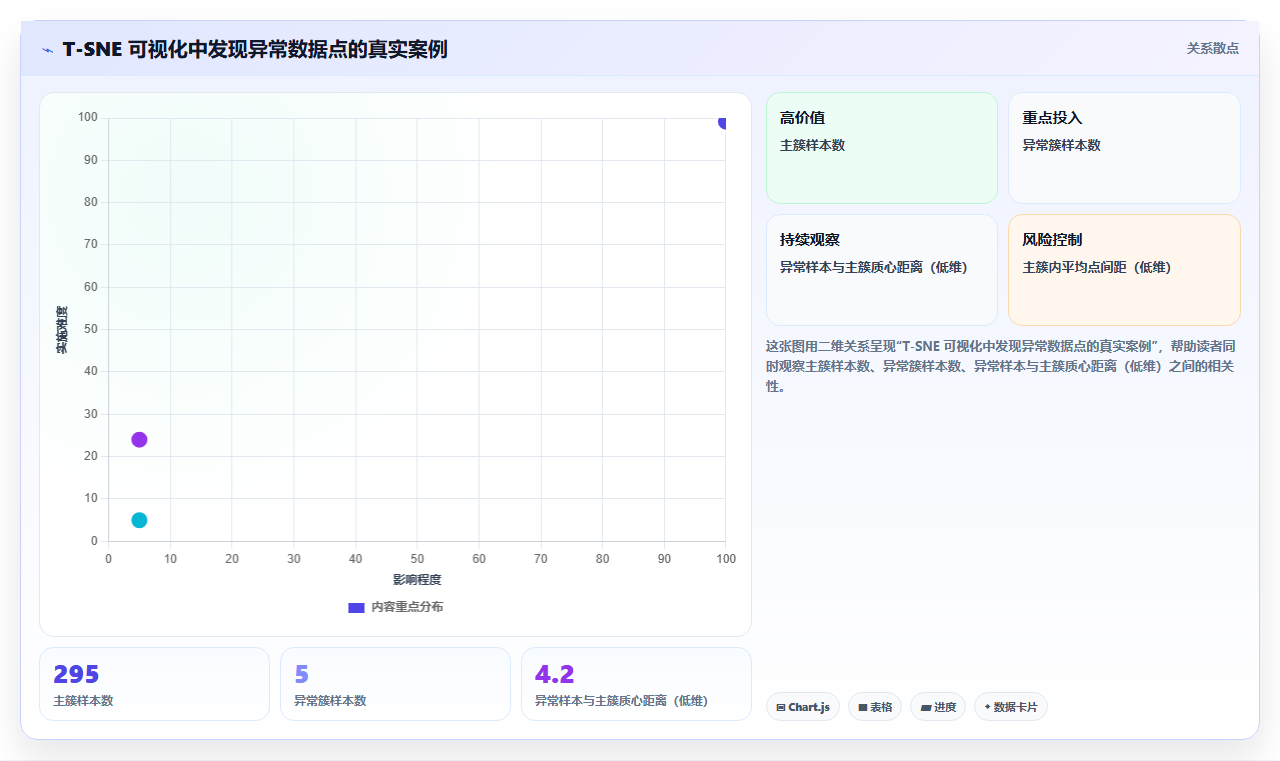Click 主簇样本数 text in 高价值 card
This screenshot has height=761, width=1280.
[x=812, y=145]
